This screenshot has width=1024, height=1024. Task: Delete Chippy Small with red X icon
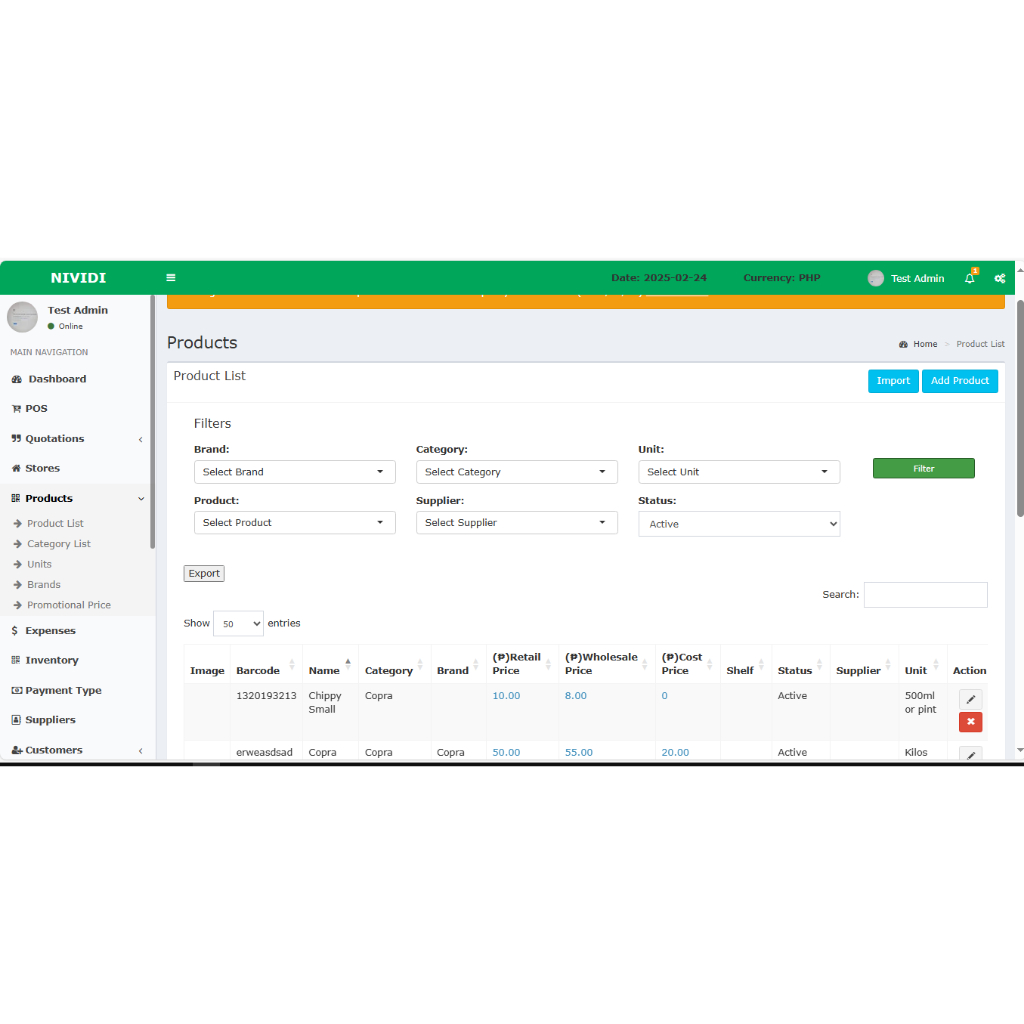coord(970,722)
